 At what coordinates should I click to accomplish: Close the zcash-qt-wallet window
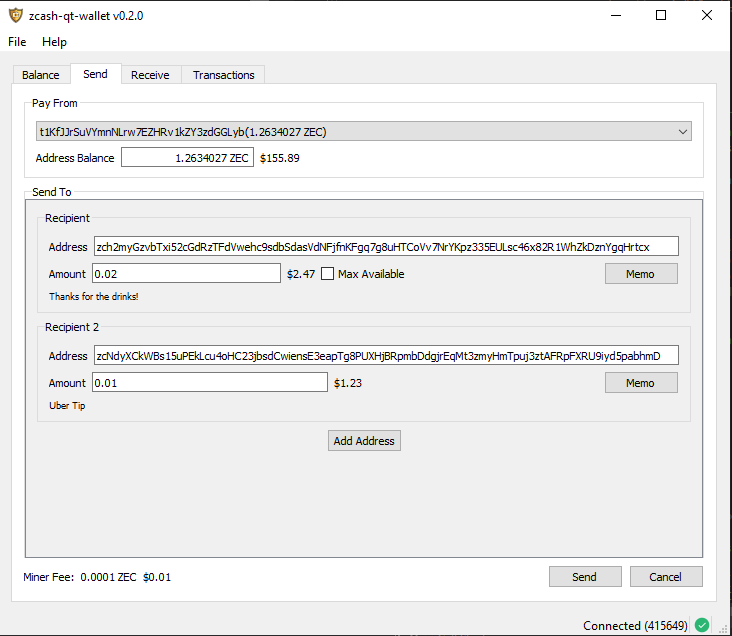[707, 15]
